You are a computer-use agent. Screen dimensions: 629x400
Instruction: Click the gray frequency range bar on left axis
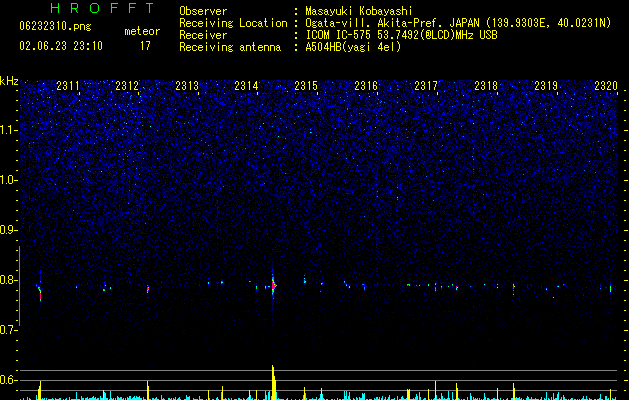(19, 286)
